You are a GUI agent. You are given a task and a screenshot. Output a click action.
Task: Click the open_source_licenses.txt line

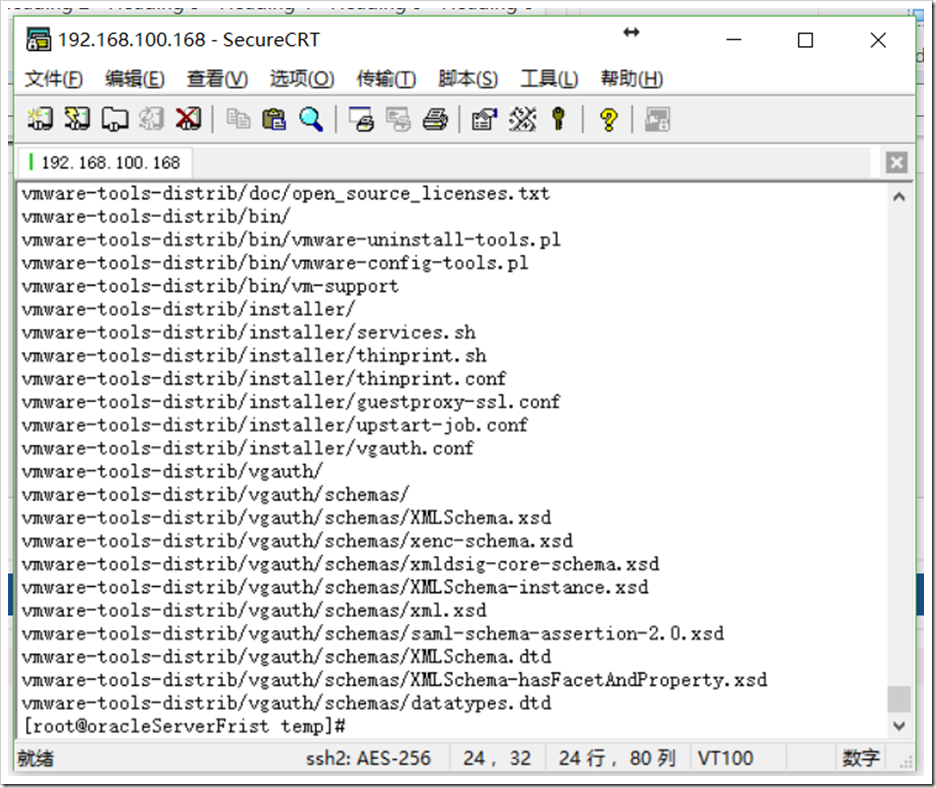286,193
